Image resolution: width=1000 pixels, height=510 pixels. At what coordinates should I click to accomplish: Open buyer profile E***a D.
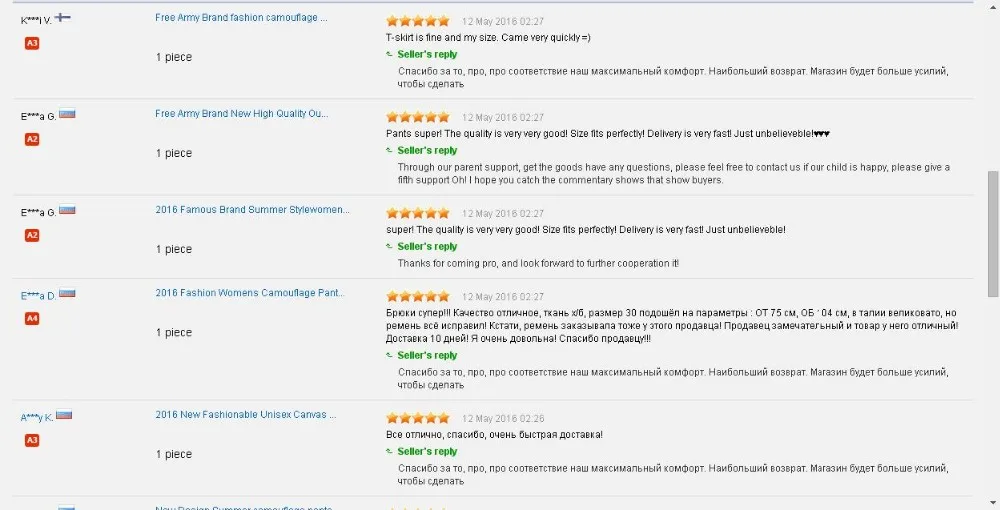coord(38,296)
